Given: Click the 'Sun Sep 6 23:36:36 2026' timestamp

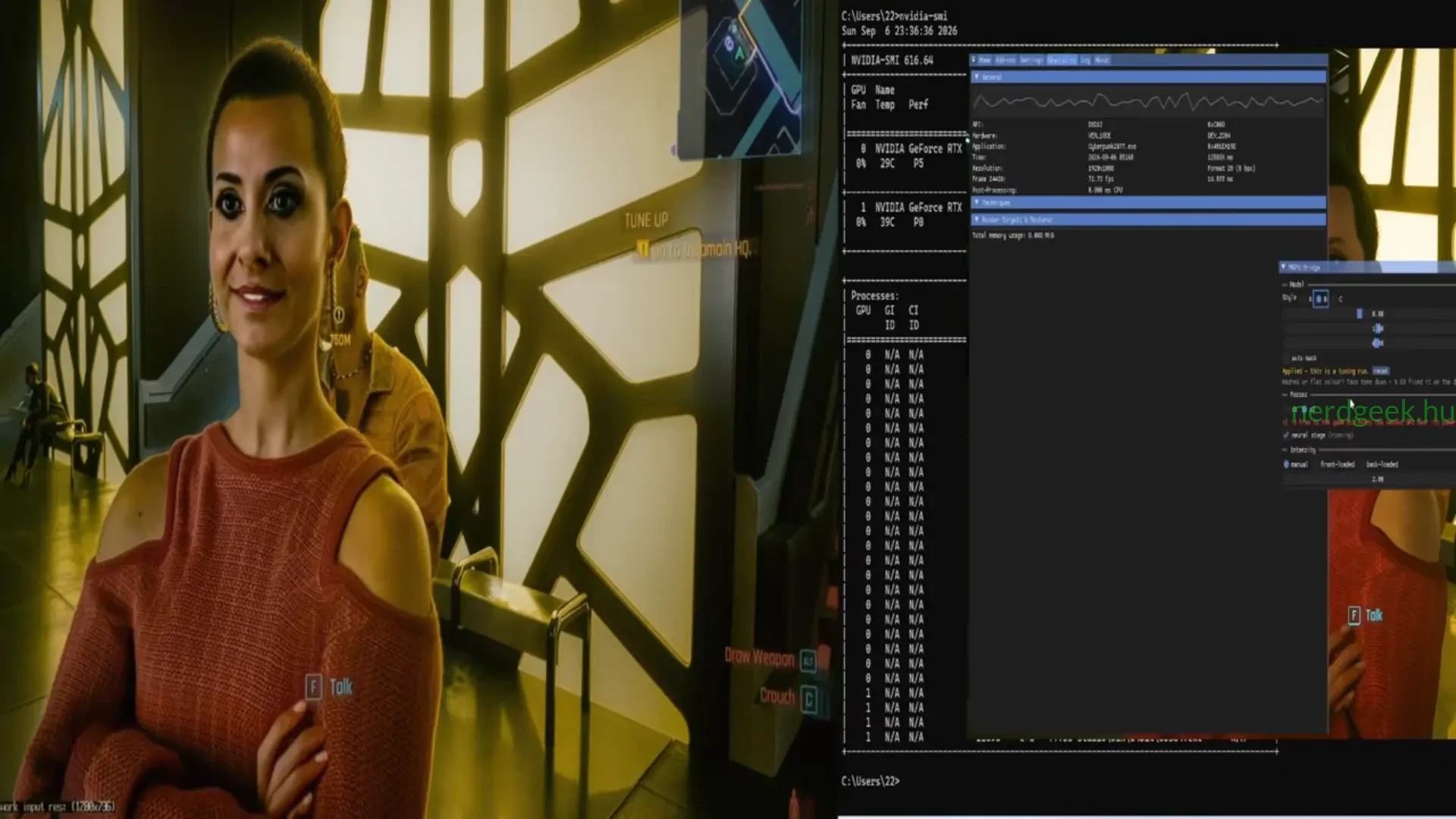Looking at the screenshot, I should tap(899, 31).
